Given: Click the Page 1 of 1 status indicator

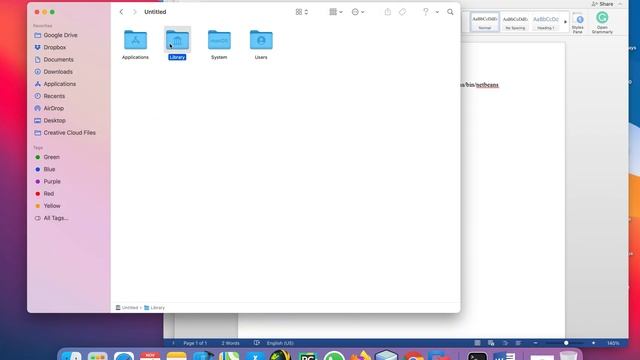Looking at the screenshot, I should point(195,343).
